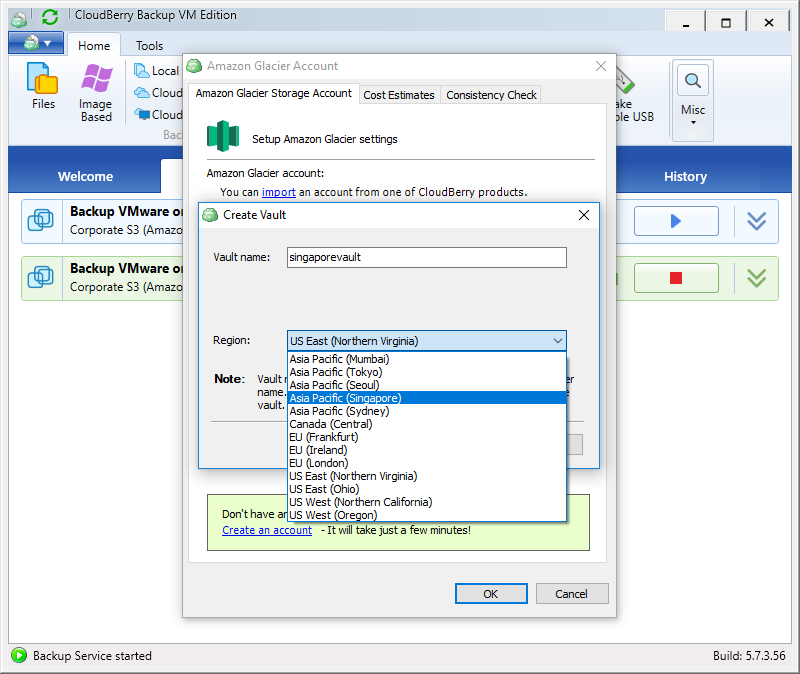Click first VMware backup plan icon

[41, 220]
